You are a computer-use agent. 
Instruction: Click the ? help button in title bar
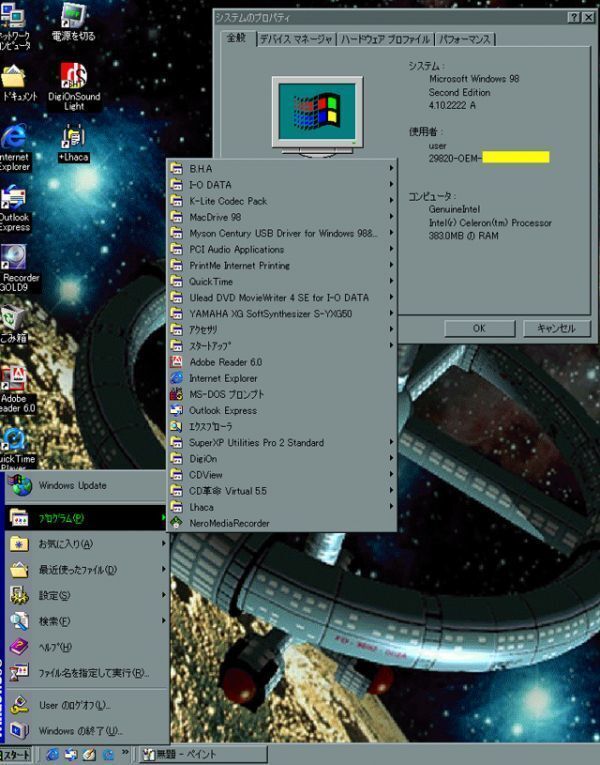574,17
